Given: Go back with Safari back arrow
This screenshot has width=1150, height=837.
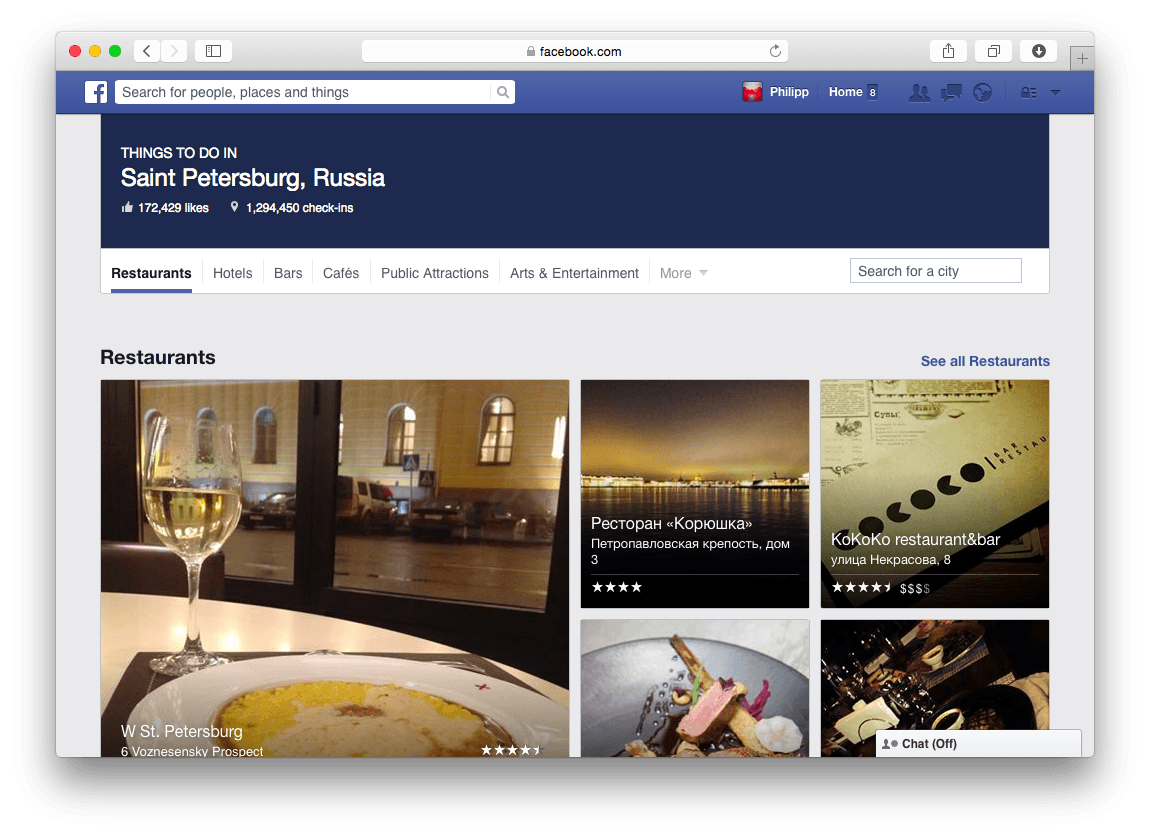Looking at the screenshot, I should pos(147,51).
